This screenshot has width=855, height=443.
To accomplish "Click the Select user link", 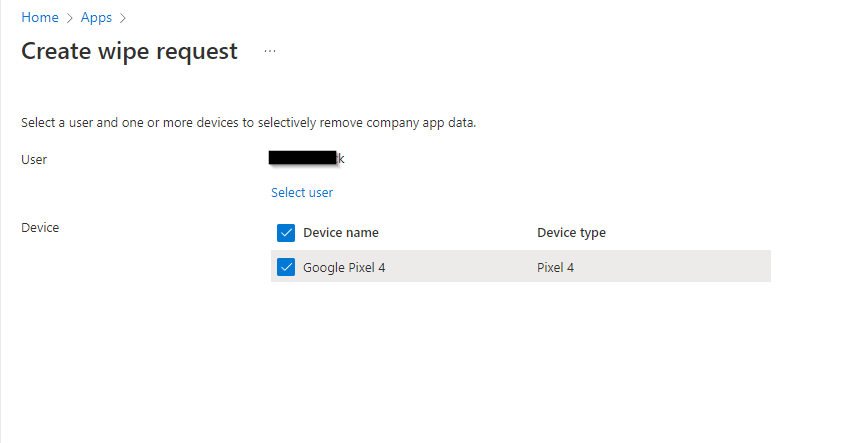I will click(302, 192).
